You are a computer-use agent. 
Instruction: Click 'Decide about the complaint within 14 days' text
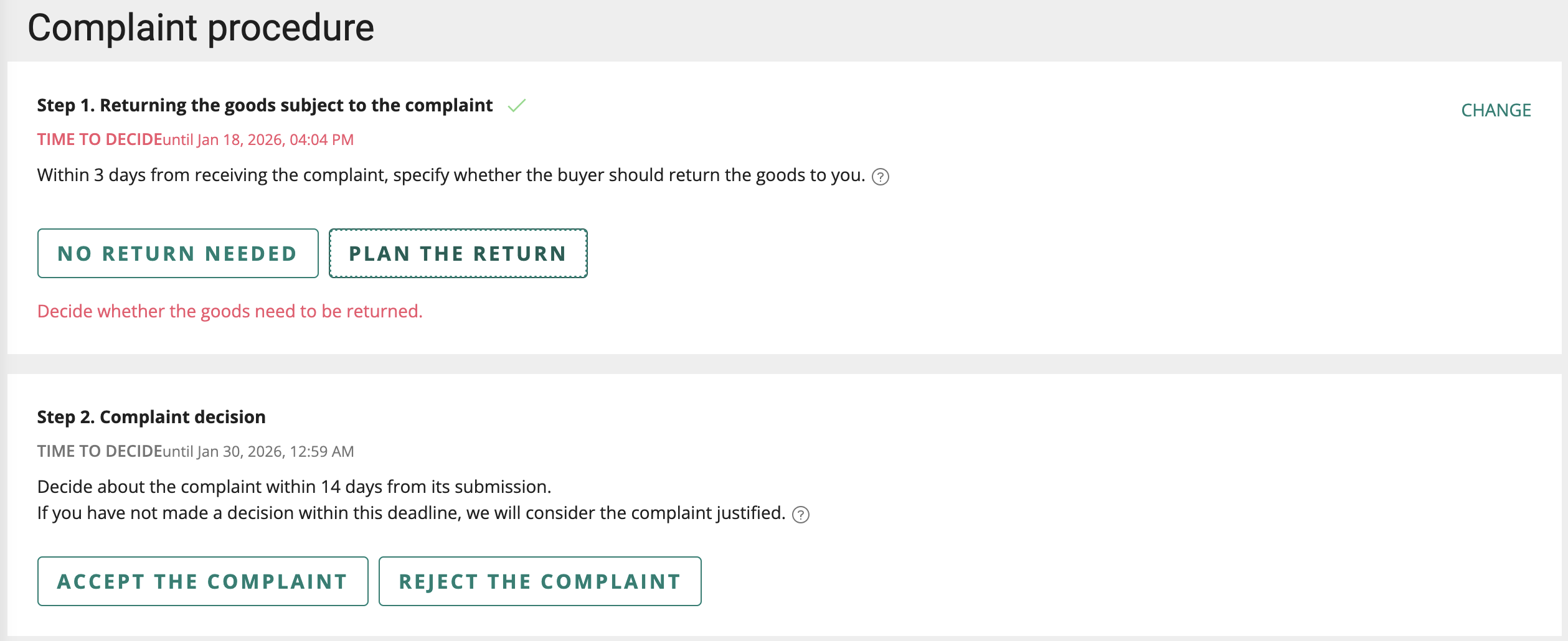pos(294,487)
